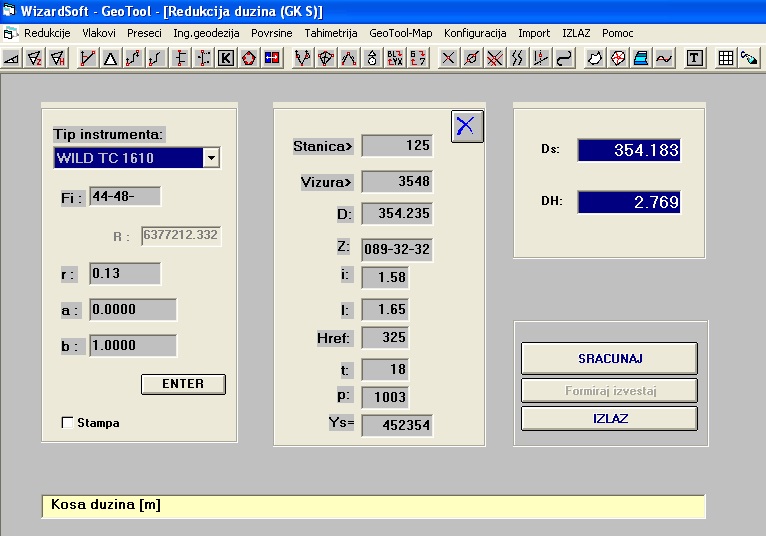Click the bold T text icon
The height and width of the screenshot is (536, 766).
(694, 59)
